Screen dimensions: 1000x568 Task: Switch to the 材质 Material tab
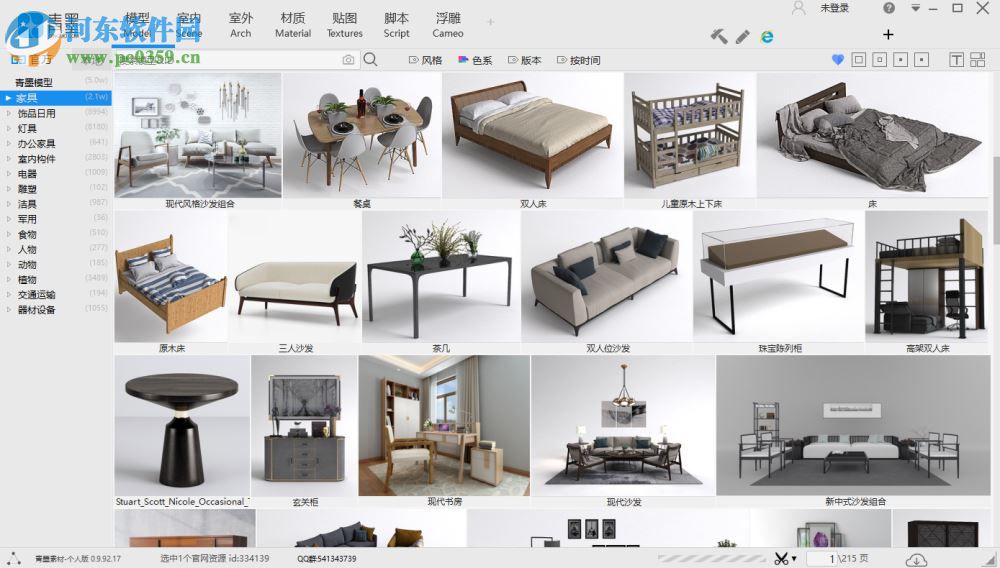point(293,25)
